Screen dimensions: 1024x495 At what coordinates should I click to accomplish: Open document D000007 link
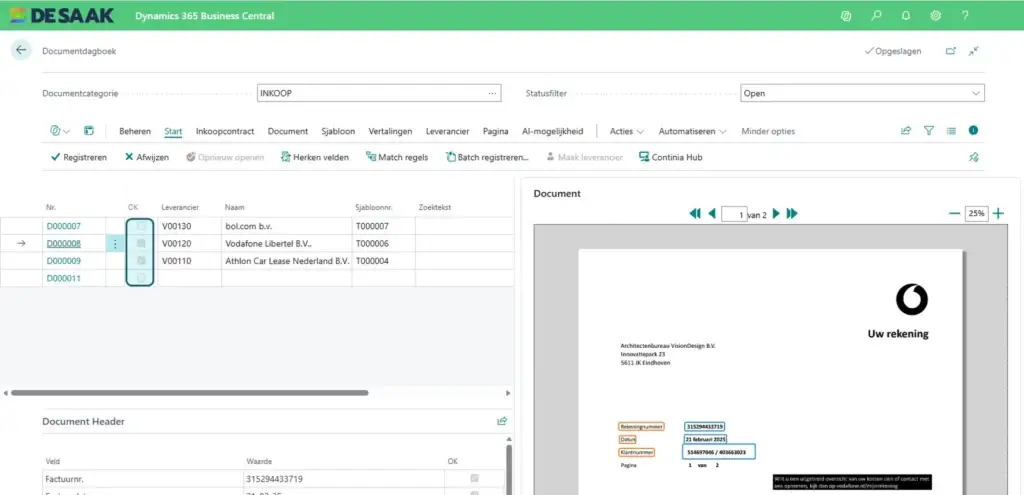(63, 226)
